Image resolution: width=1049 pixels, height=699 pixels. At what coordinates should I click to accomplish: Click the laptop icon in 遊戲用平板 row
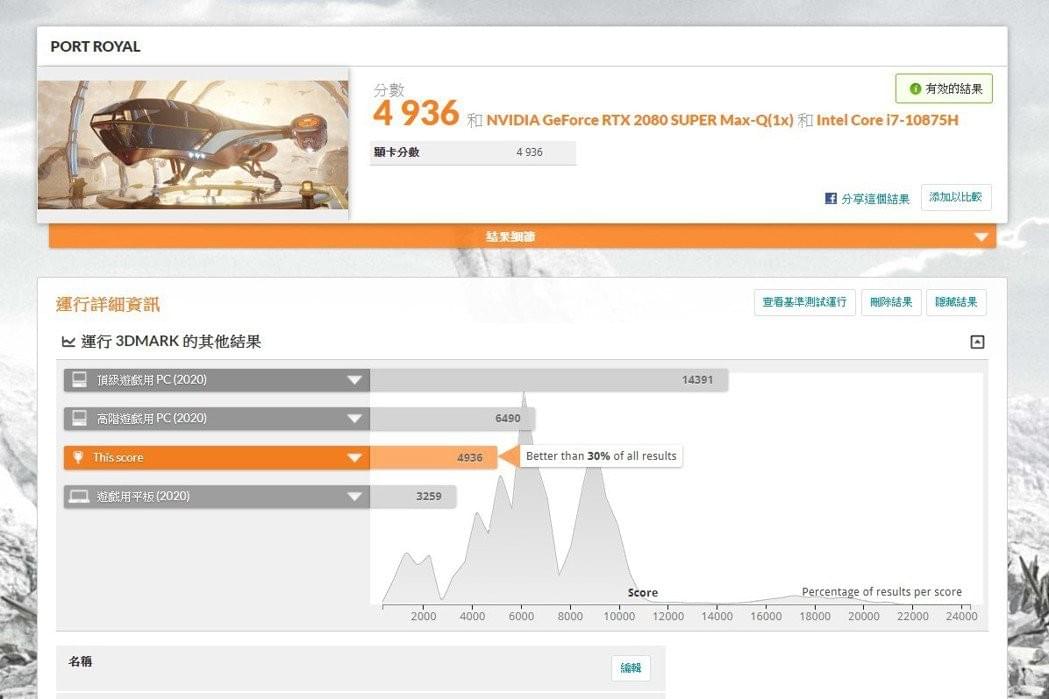[79, 496]
